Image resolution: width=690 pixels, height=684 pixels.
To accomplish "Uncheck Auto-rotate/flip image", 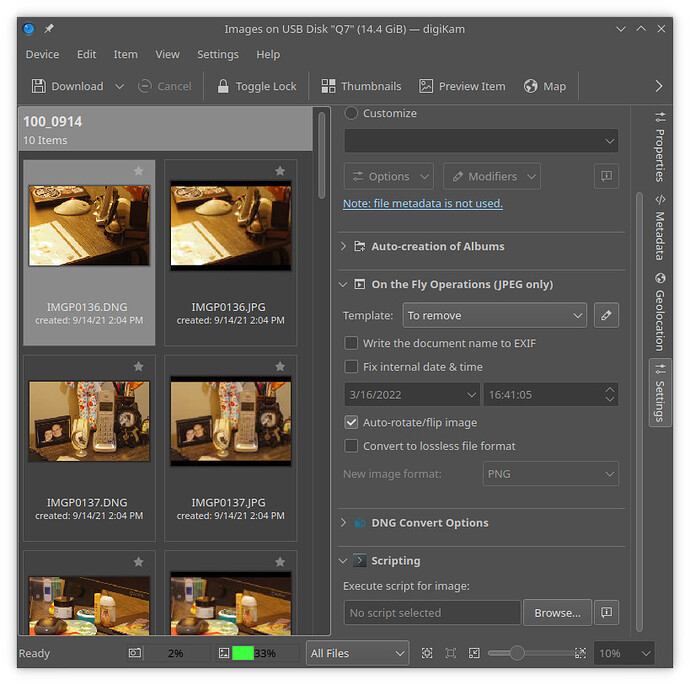I will 351,422.
